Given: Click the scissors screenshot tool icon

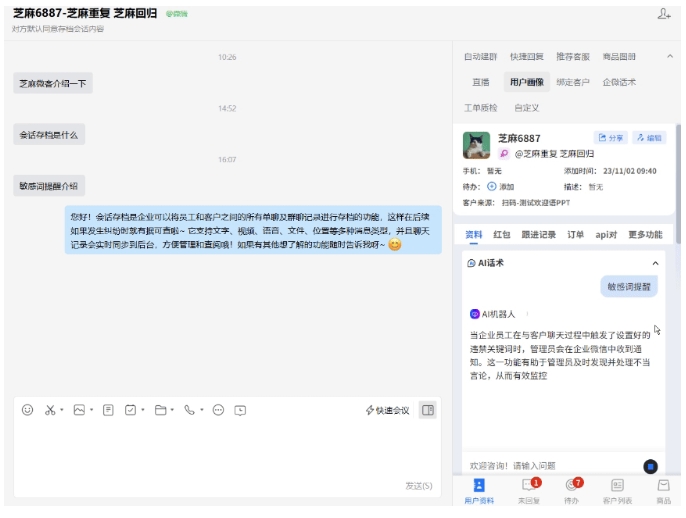Looking at the screenshot, I should [49, 410].
